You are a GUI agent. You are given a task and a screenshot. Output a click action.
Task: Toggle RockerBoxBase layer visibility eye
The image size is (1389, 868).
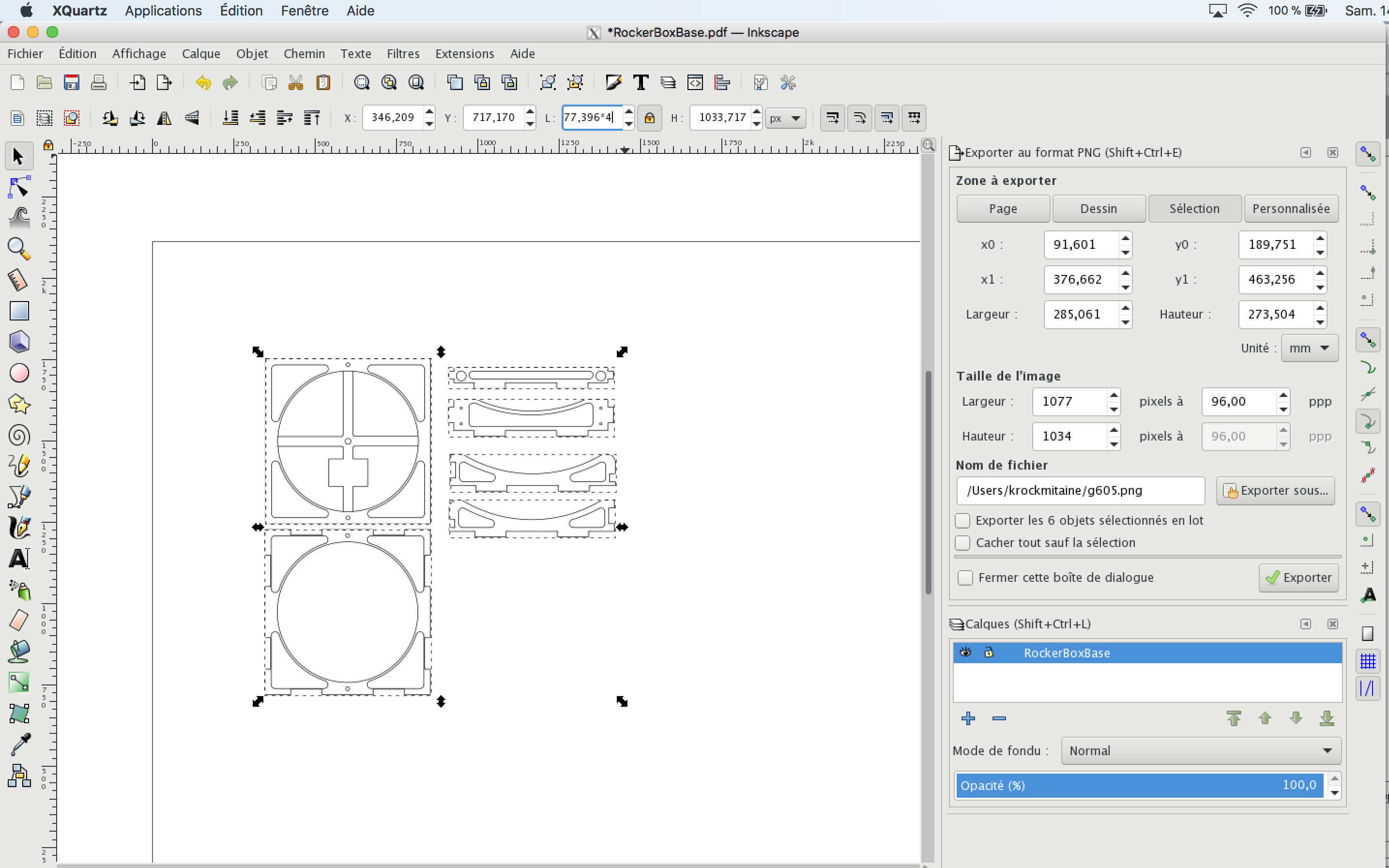[x=966, y=653]
